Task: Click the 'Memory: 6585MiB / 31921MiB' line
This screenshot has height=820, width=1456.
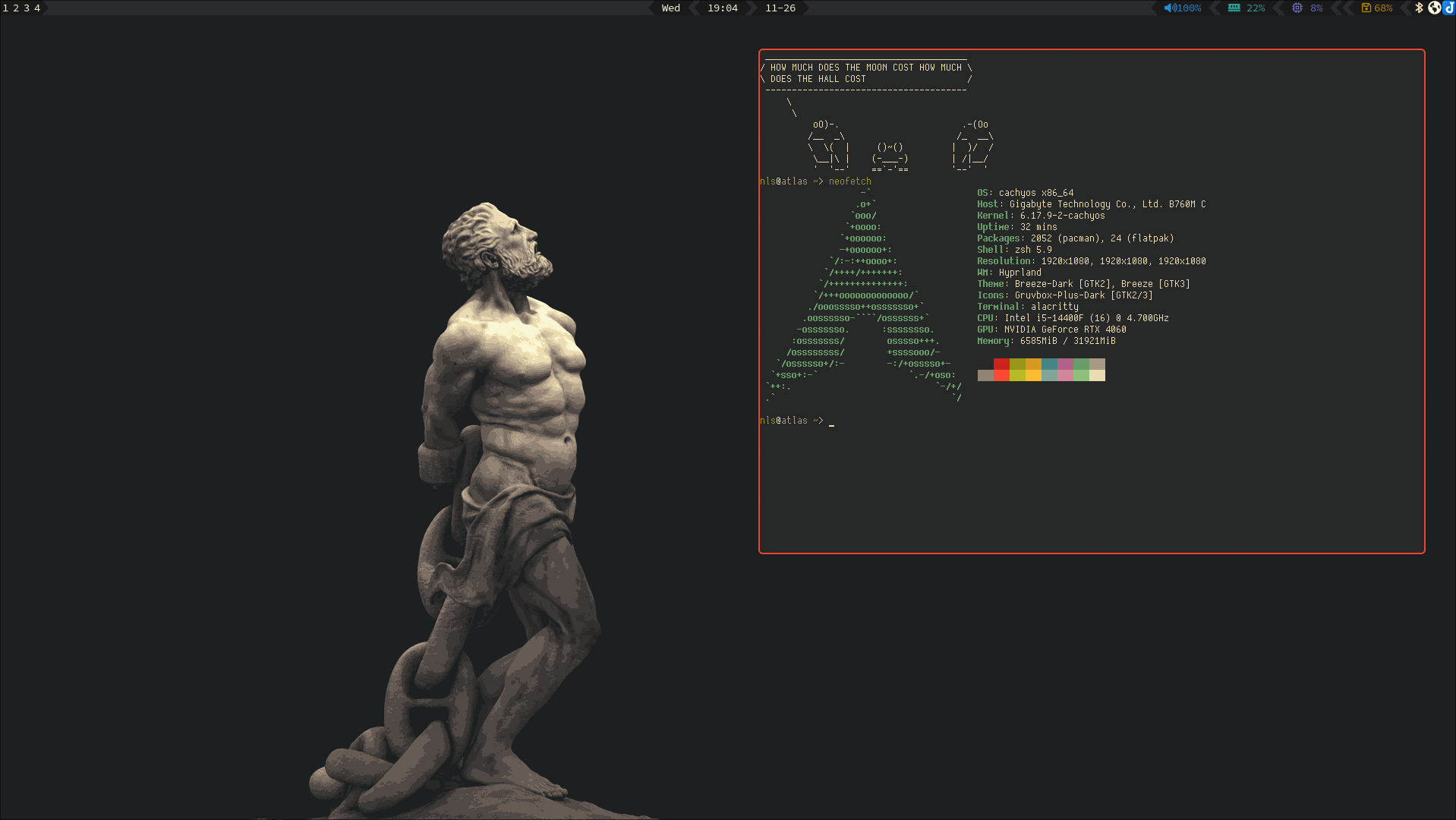Action: [x=1047, y=341]
